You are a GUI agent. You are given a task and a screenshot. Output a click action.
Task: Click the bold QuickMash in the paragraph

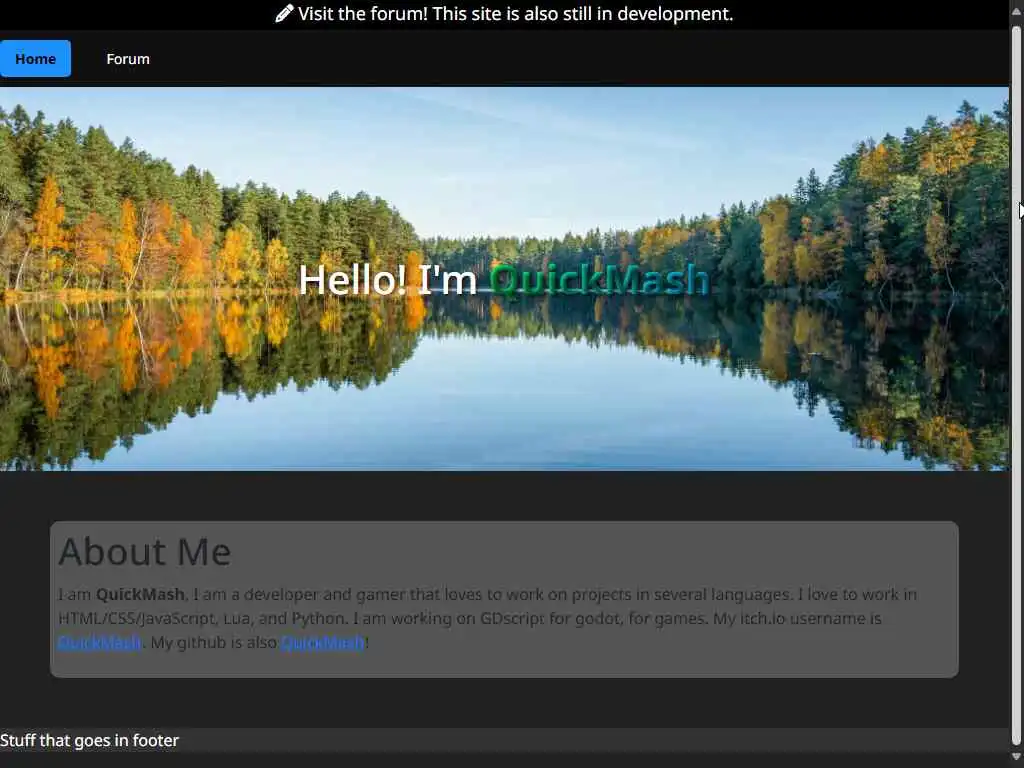[x=140, y=594]
